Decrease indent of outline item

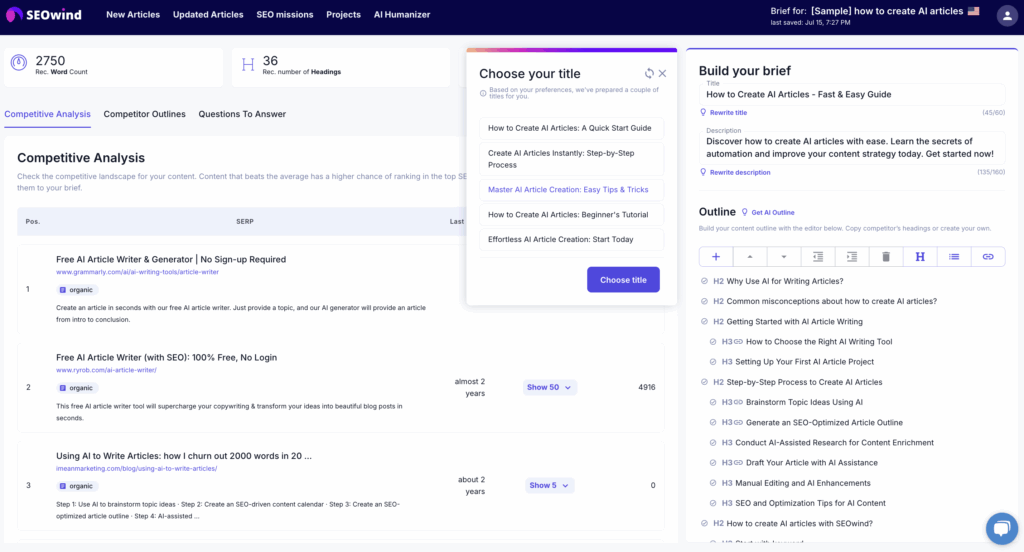[818, 257]
